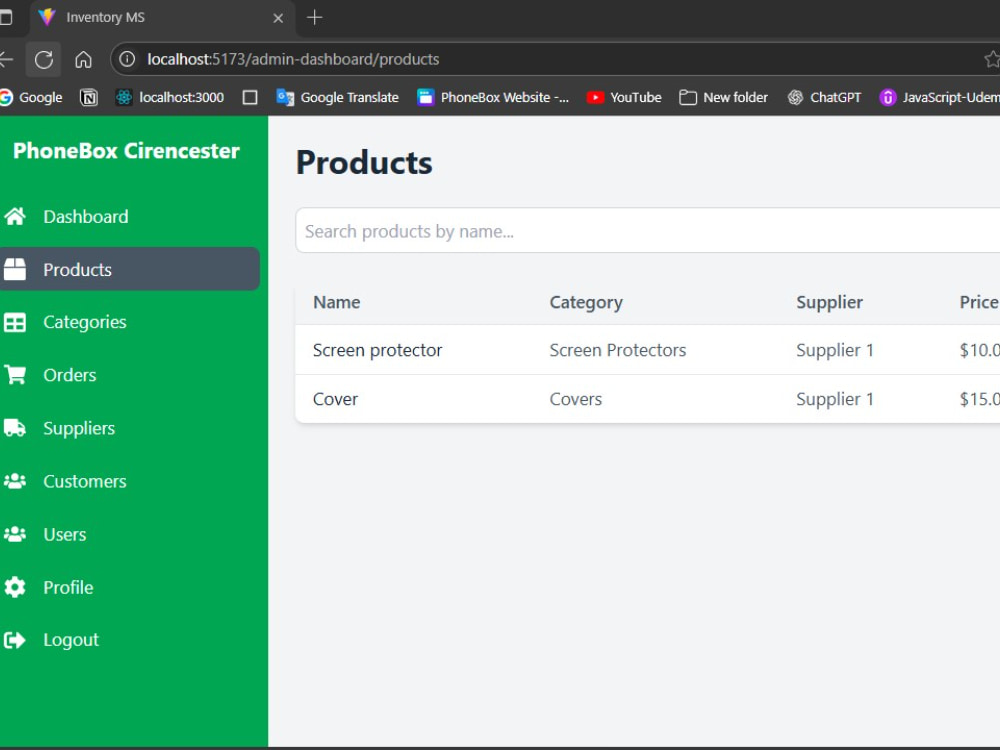Reload the page with the refresh button
Image resolution: width=1000 pixels, height=750 pixels.
[x=43, y=59]
